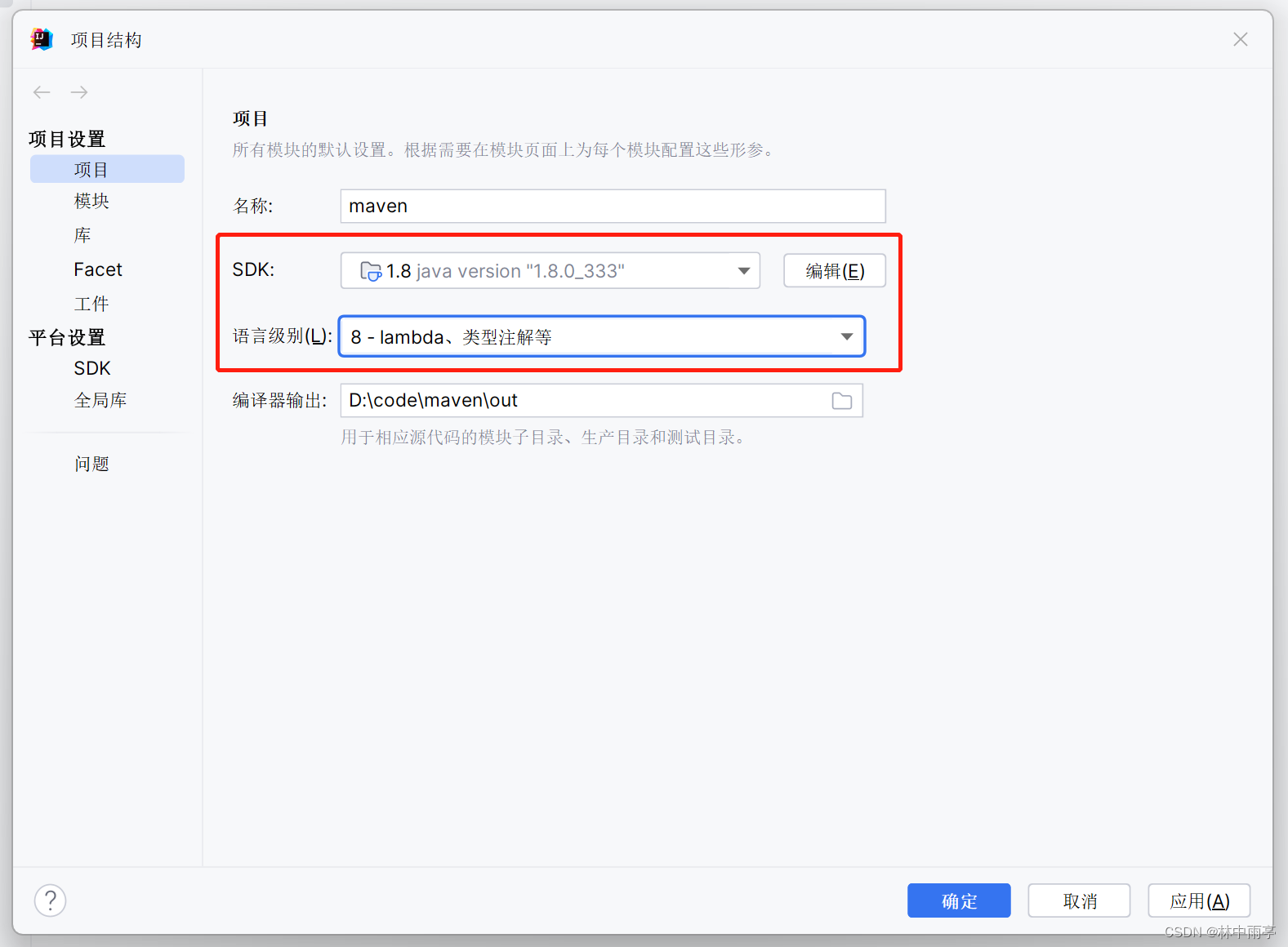Screen dimensions: 1288x947
Task: Confirm with the 确定 button
Action: (x=959, y=900)
